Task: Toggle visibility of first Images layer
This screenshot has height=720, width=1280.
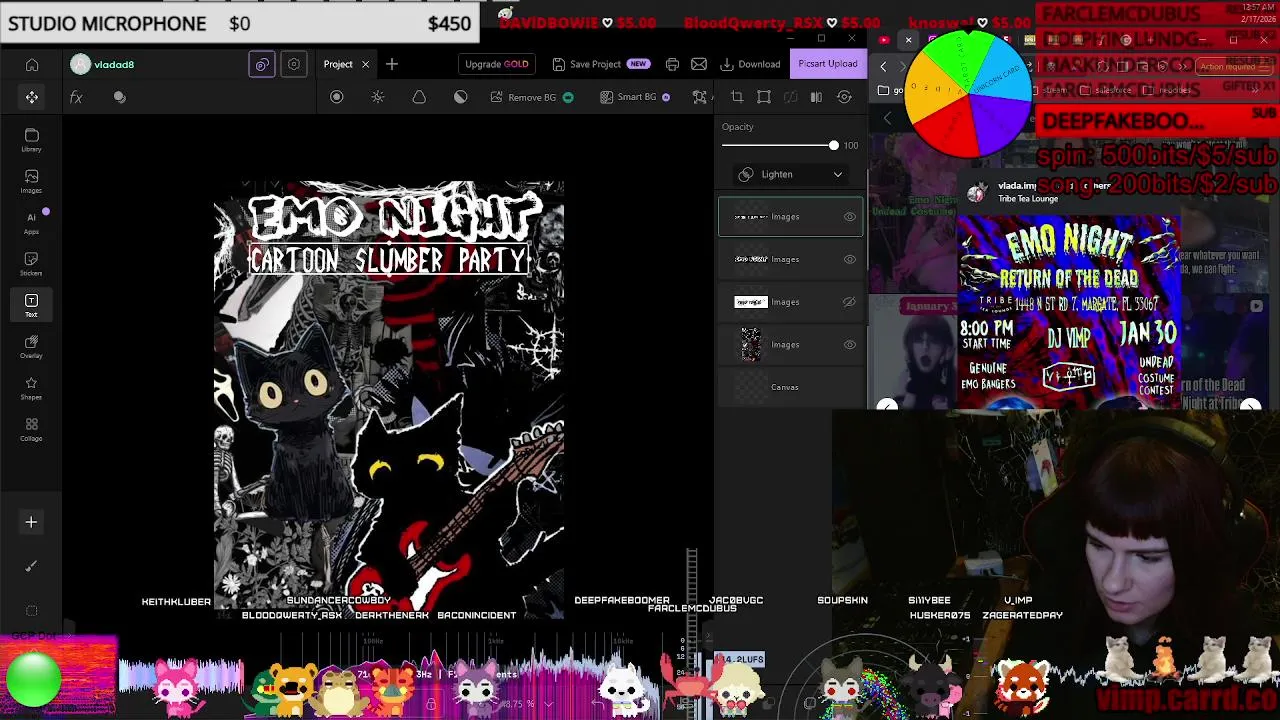Action: pos(849,217)
